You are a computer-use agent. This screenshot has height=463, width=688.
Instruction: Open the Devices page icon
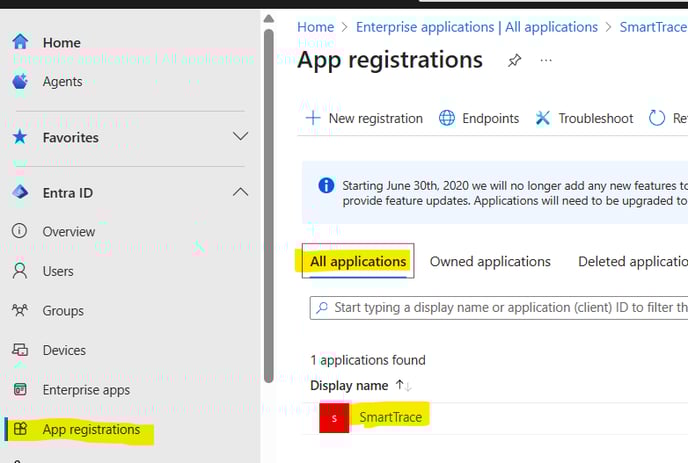coord(19,350)
